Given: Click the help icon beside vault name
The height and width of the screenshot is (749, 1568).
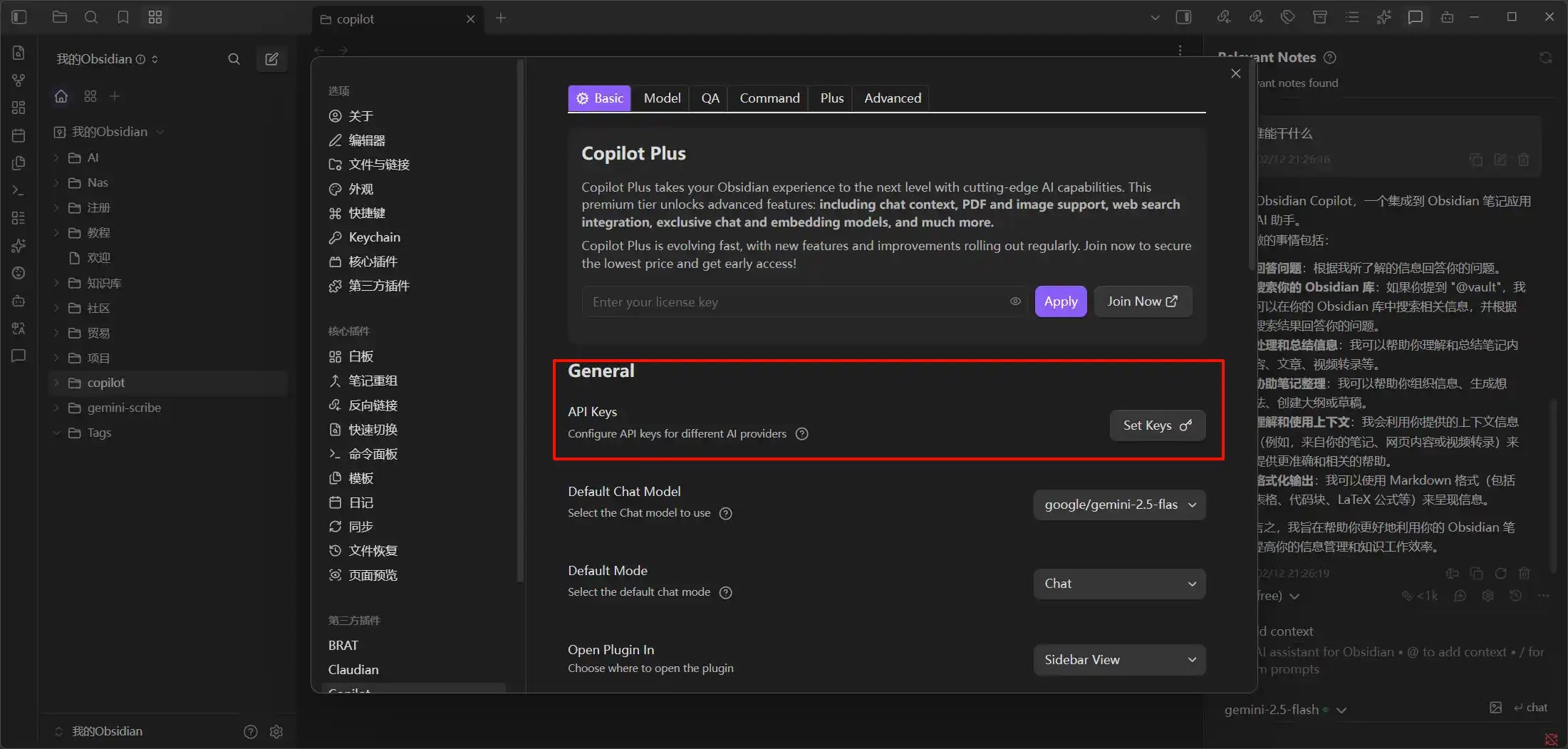Looking at the screenshot, I should (250, 732).
